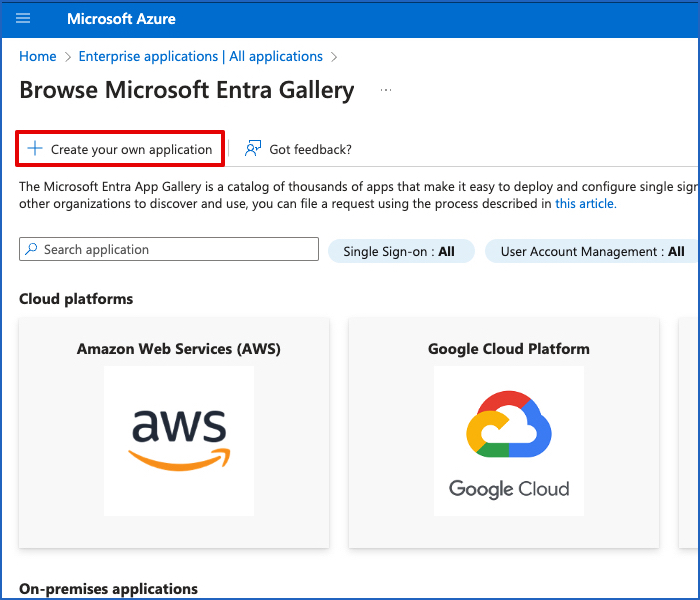Open the hamburger portal menu
This screenshot has width=700, height=600.
pos(24,19)
